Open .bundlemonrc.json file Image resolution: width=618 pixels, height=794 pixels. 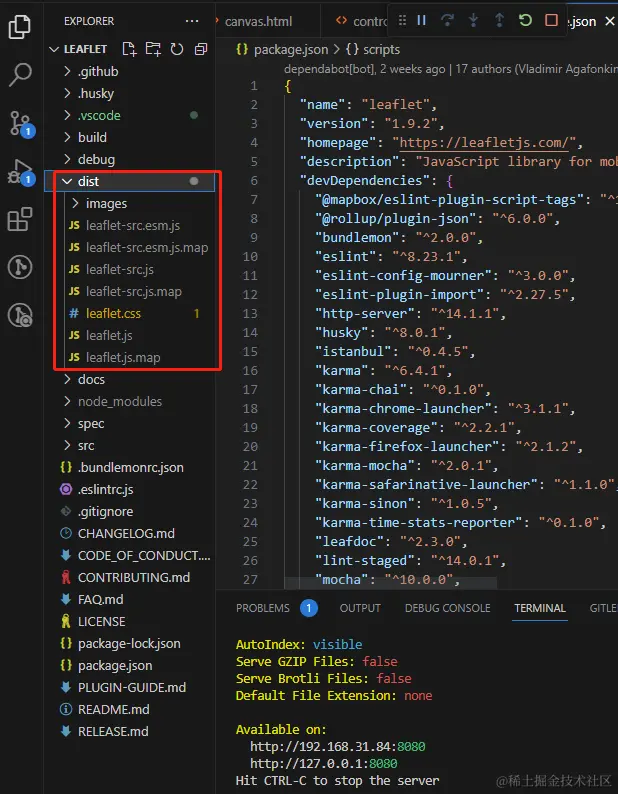(130, 467)
